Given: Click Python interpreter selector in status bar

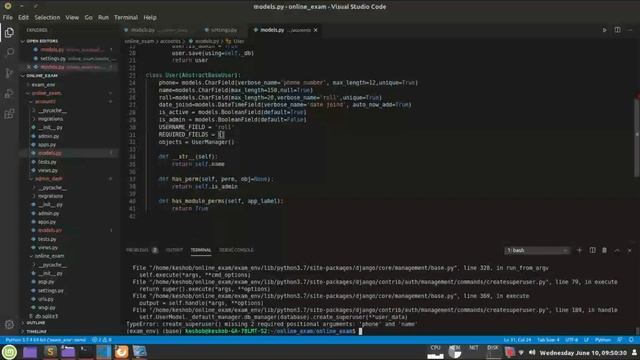Looking at the screenshot, I should coord(45,340).
